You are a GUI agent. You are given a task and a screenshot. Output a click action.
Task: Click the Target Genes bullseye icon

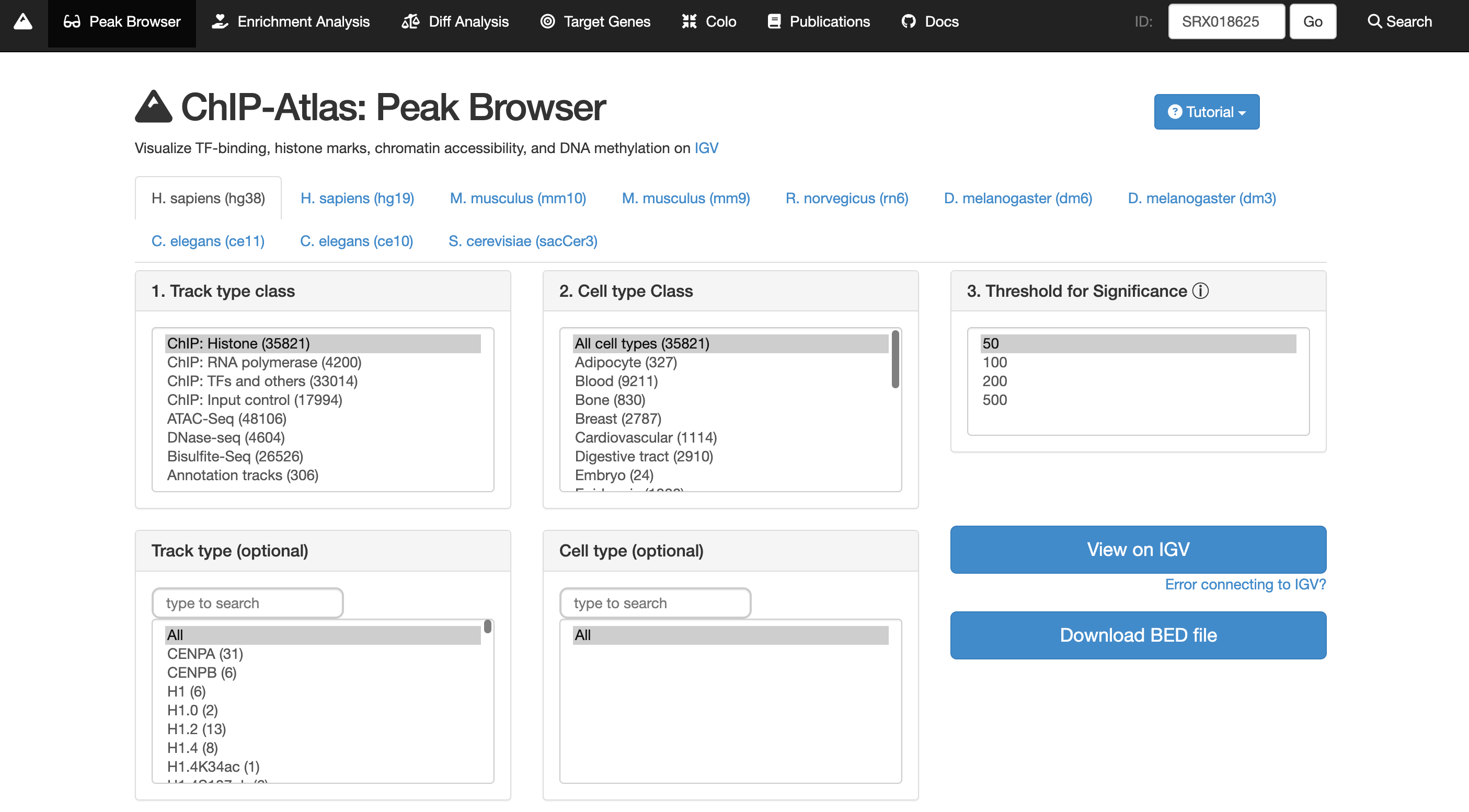(x=547, y=21)
